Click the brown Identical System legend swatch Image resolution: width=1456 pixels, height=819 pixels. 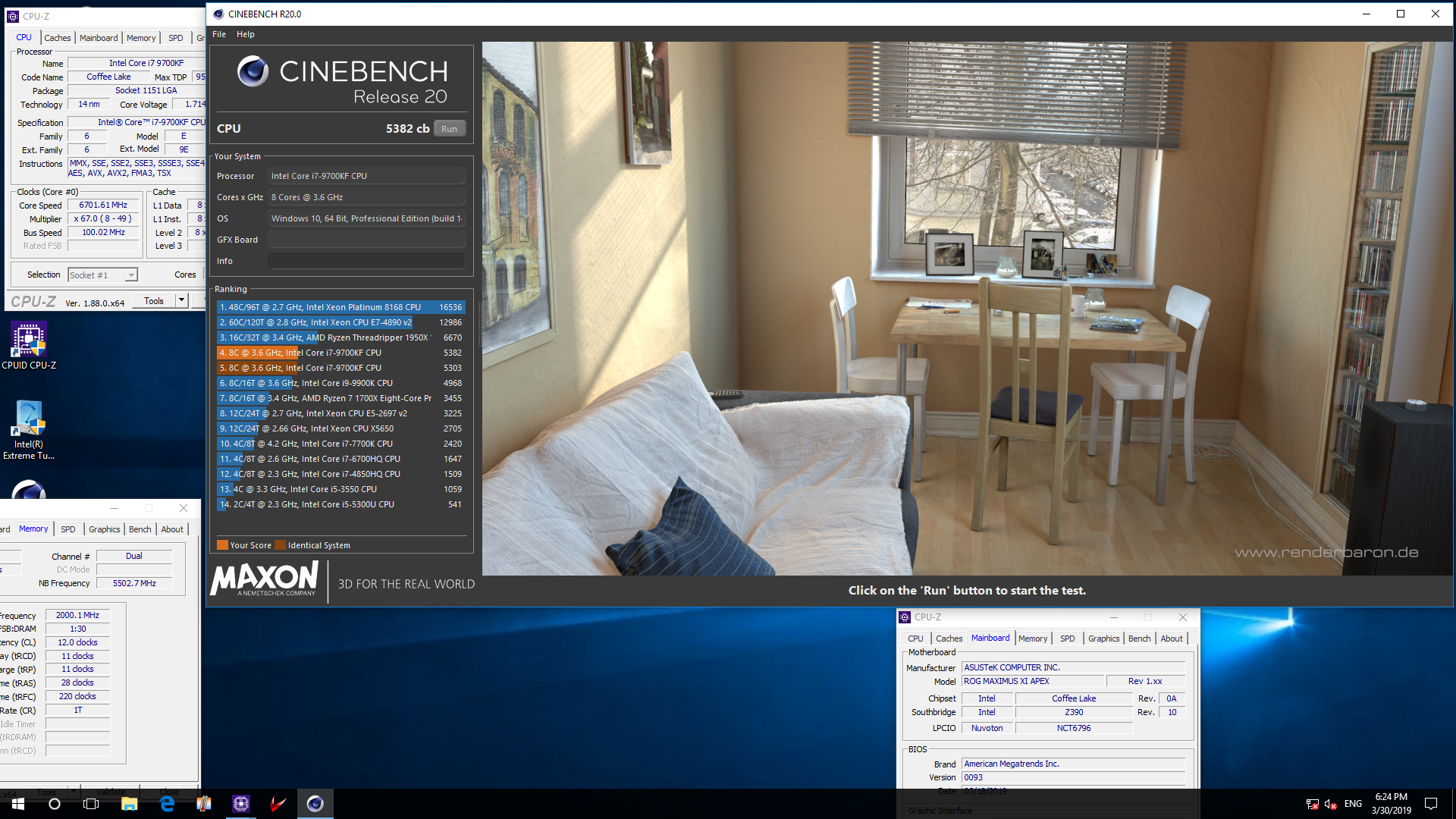(x=280, y=545)
